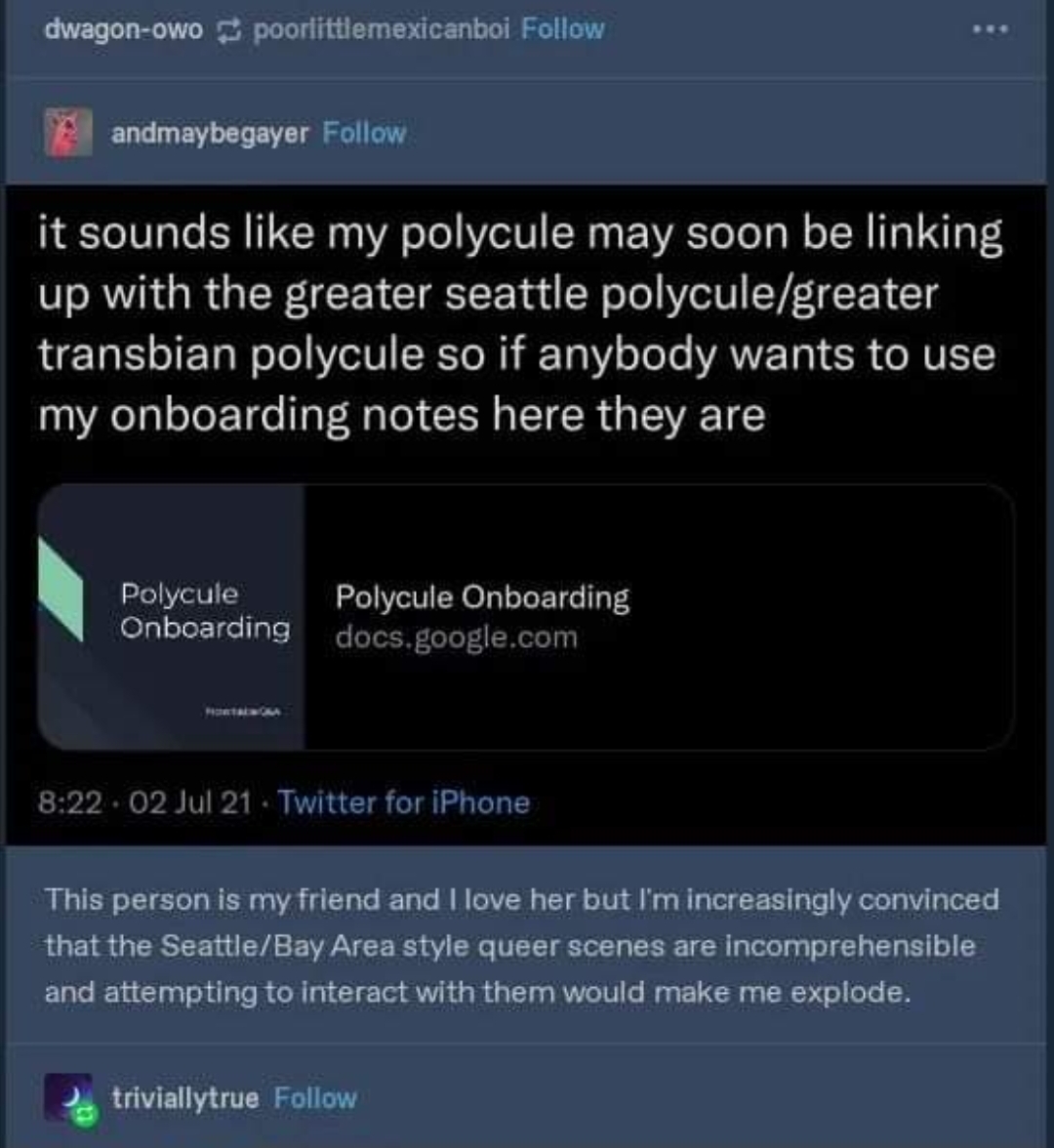Image resolution: width=1054 pixels, height=1148 pixels.
Task: Open the andmaybegayer username link
Action: coord(210,134)
